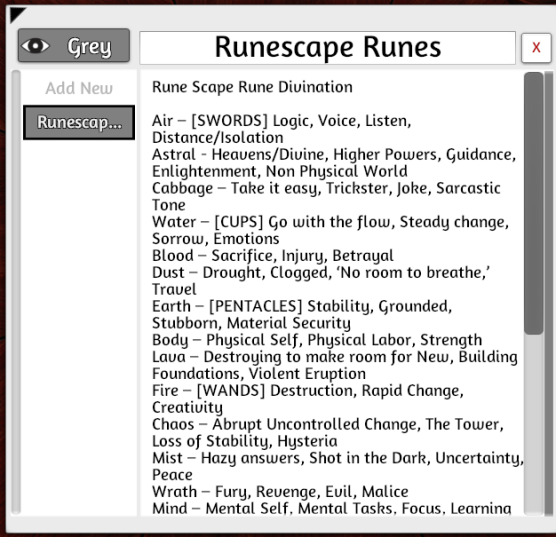Close the notebook with the red X
556x537 pixels.
(536, 48)
